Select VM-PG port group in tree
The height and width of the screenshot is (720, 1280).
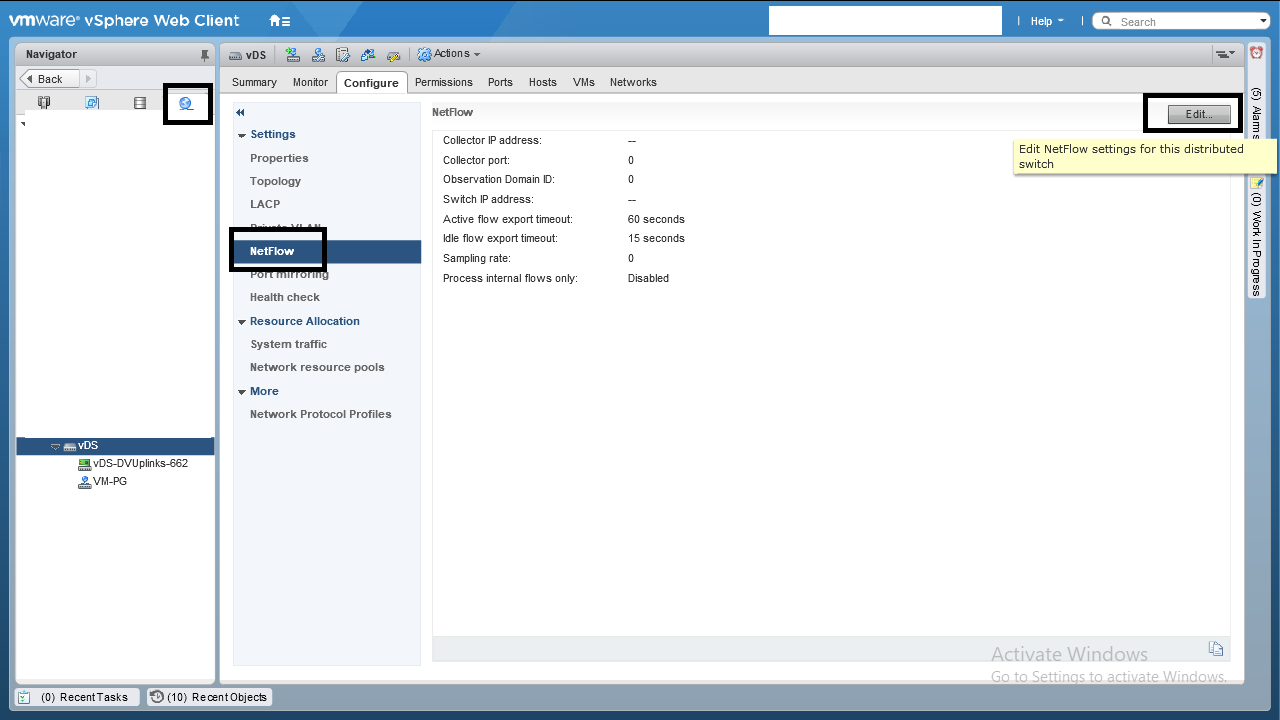[x=109, y=481]
